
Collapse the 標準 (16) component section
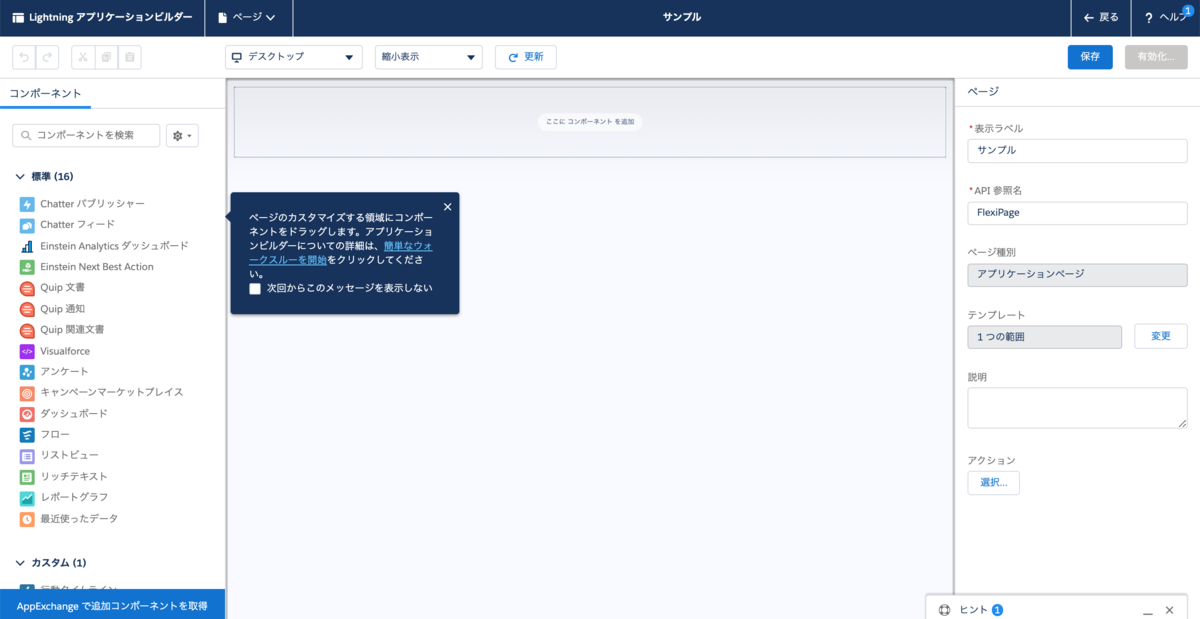click(x=20, y=176)
